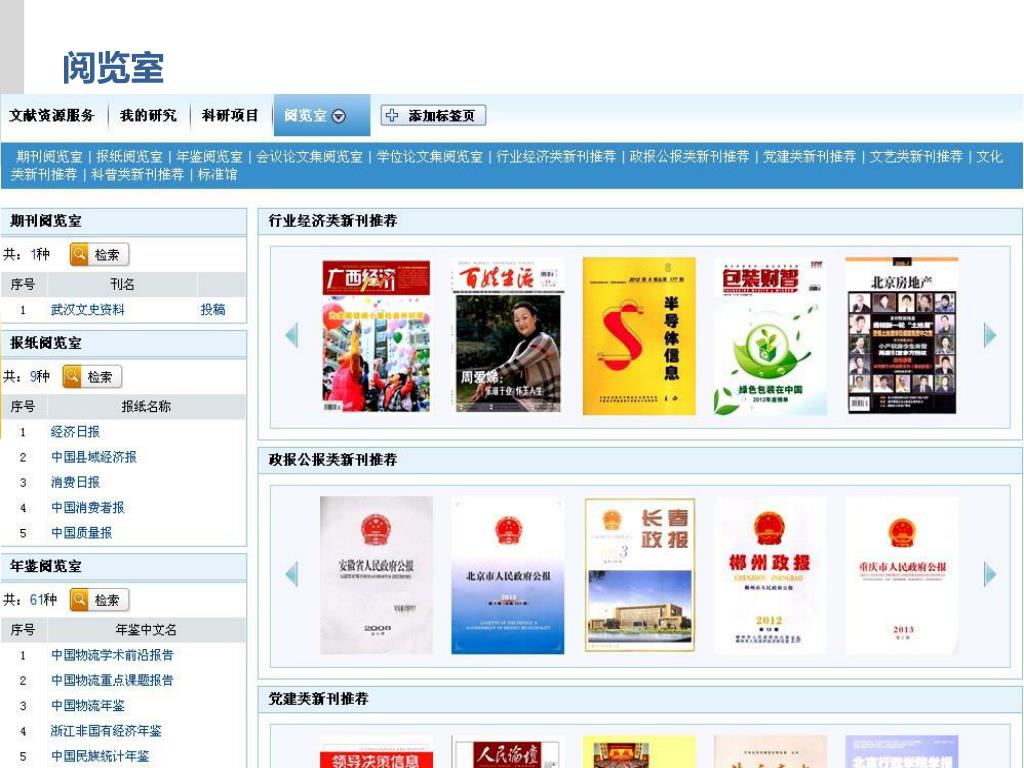Click 年鉴中文名 column header

[x=146, y=630]
